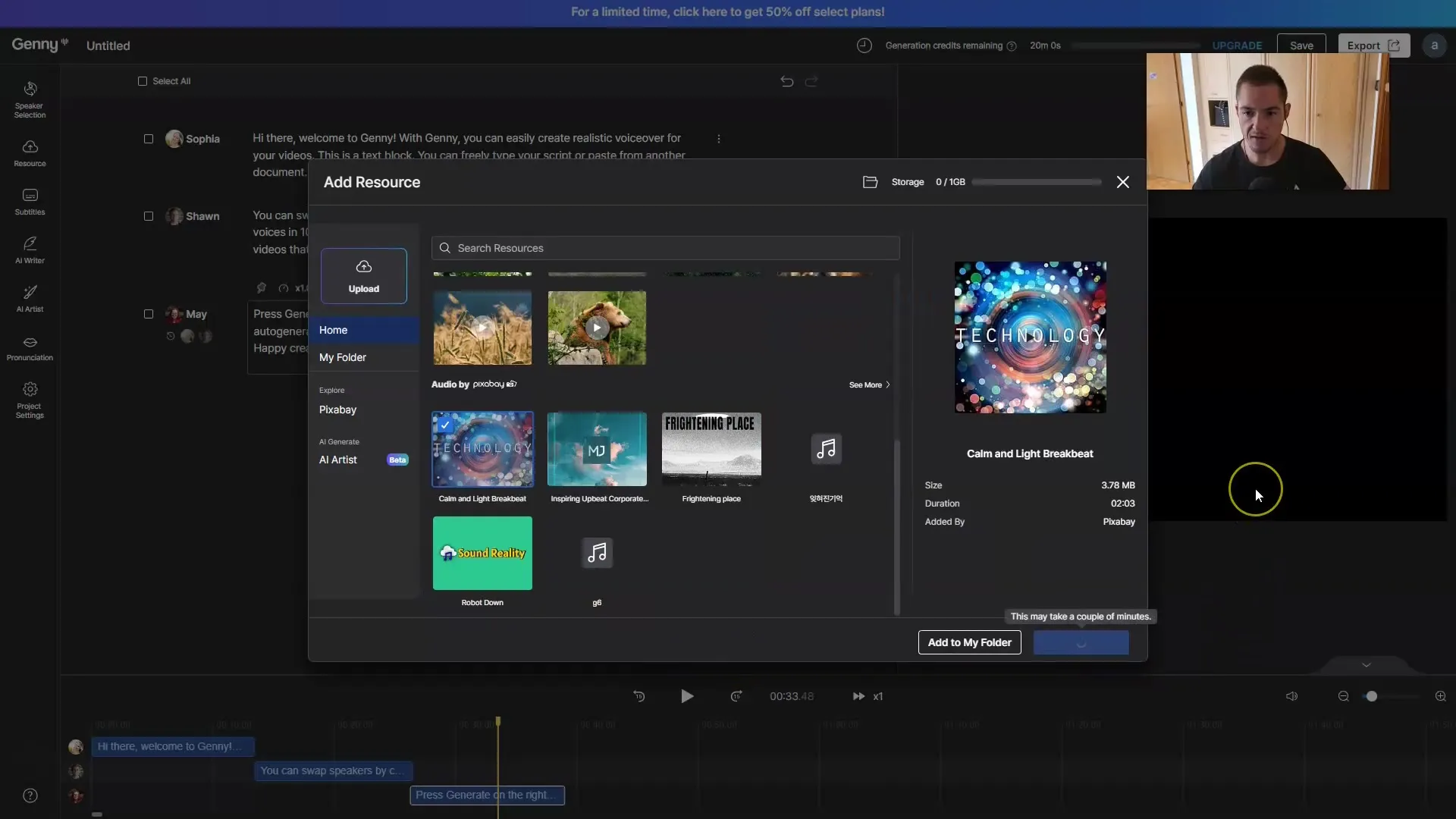
Task: Open the Pronunciation tool
Action: (x=30, y=348)
